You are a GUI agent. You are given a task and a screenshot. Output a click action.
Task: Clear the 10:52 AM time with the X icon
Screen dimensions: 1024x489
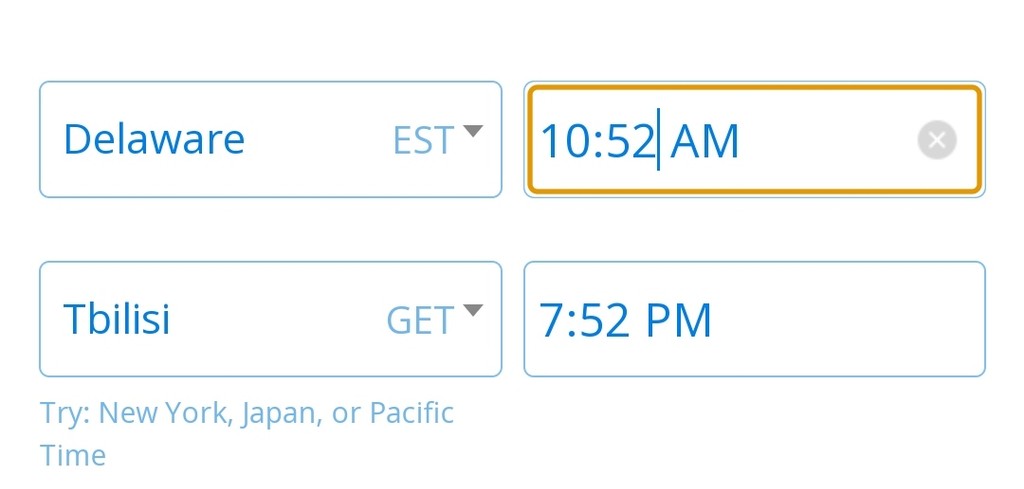(936, 140)
